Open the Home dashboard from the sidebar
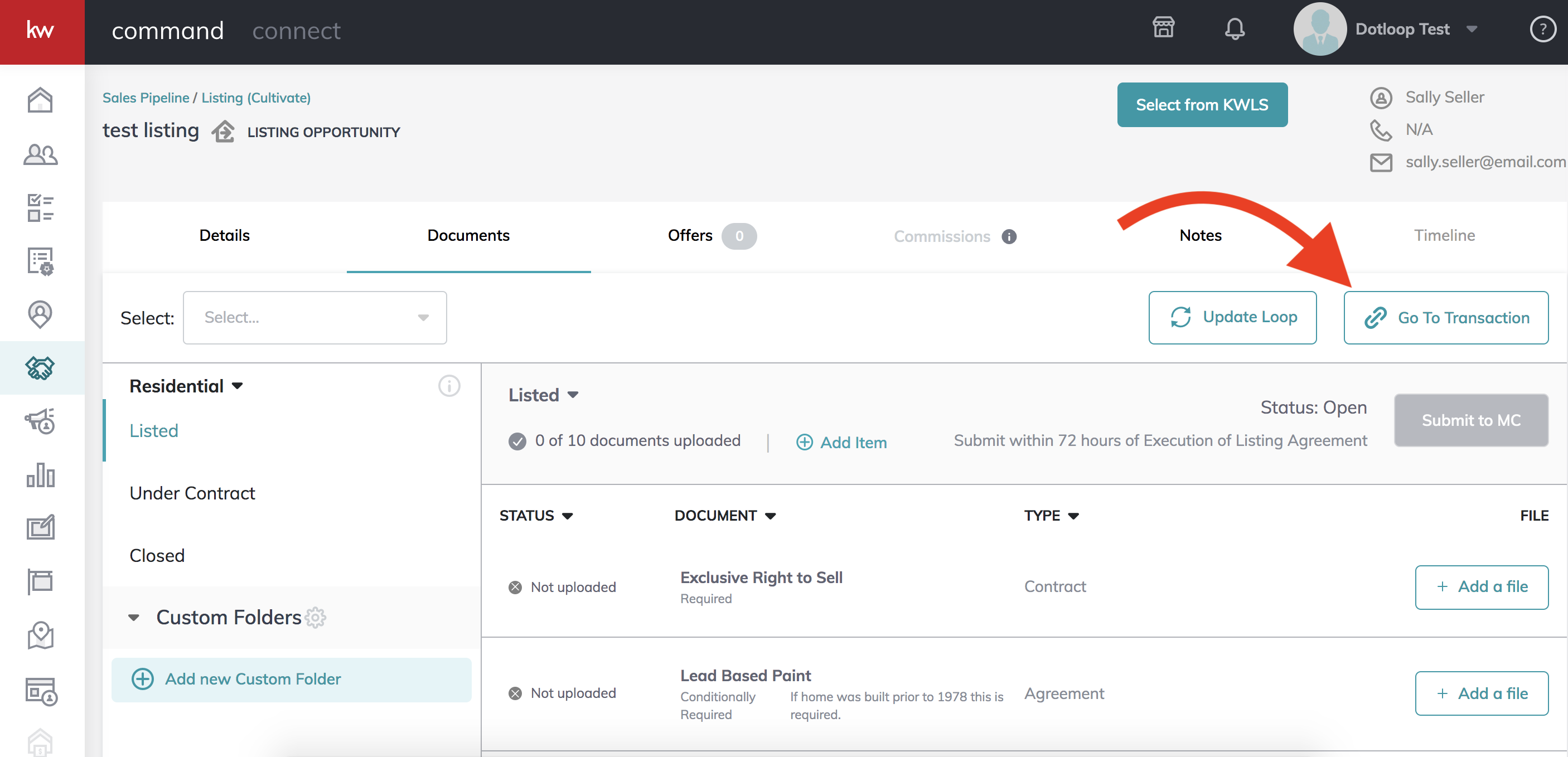1568x757 pixels. 40,99
